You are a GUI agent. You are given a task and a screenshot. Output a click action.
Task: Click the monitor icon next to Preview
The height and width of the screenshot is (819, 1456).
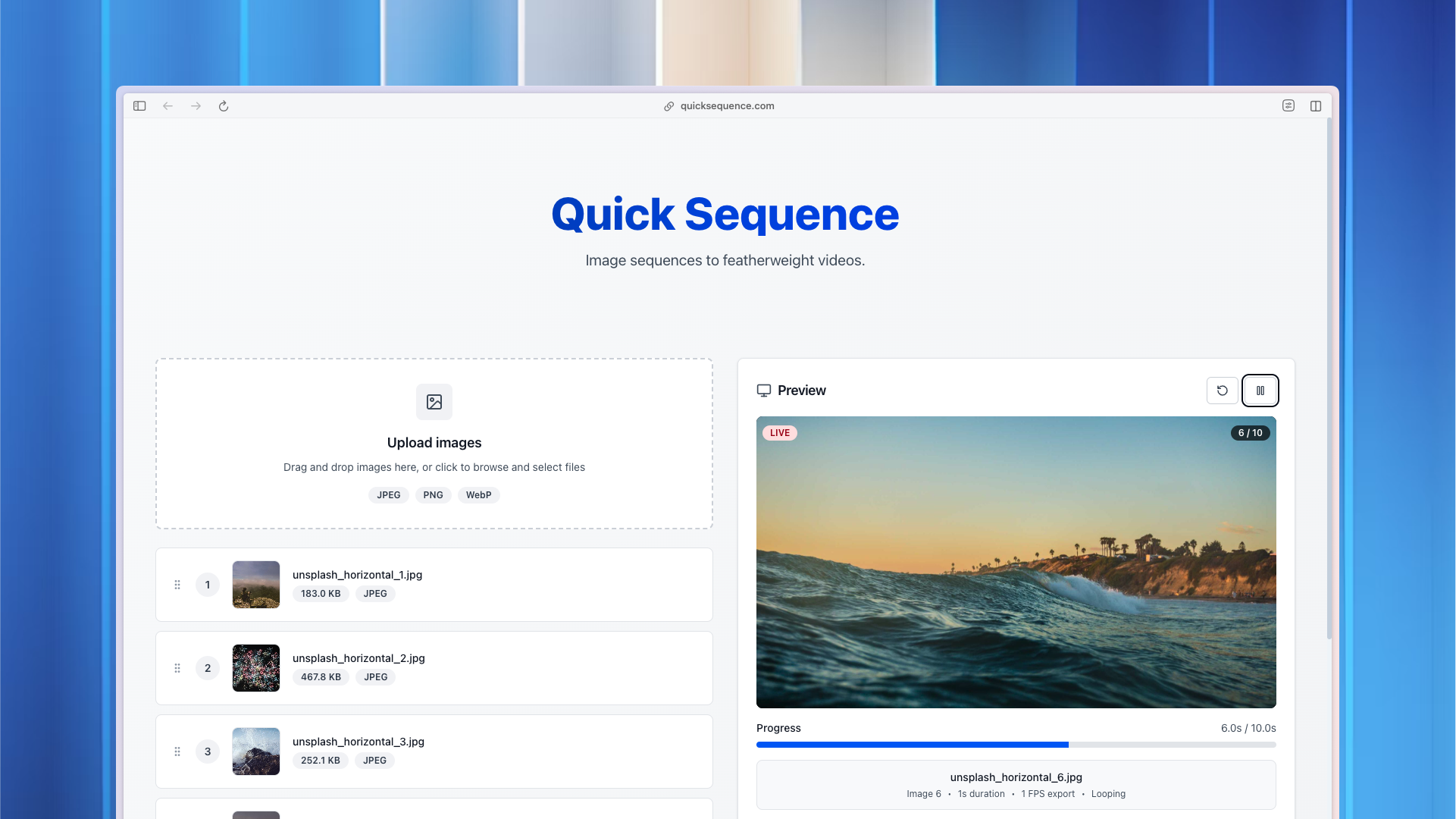click(764, 391)
